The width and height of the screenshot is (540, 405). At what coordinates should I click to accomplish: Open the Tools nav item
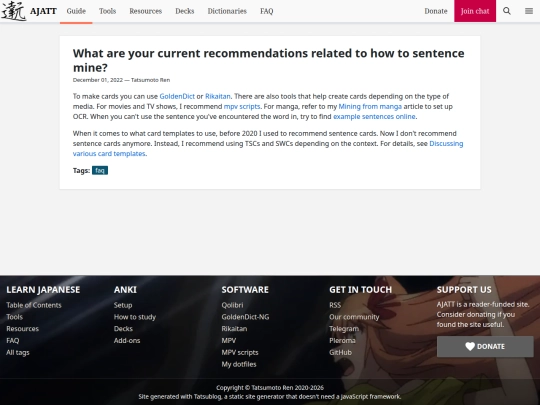(x=107, y=11)
